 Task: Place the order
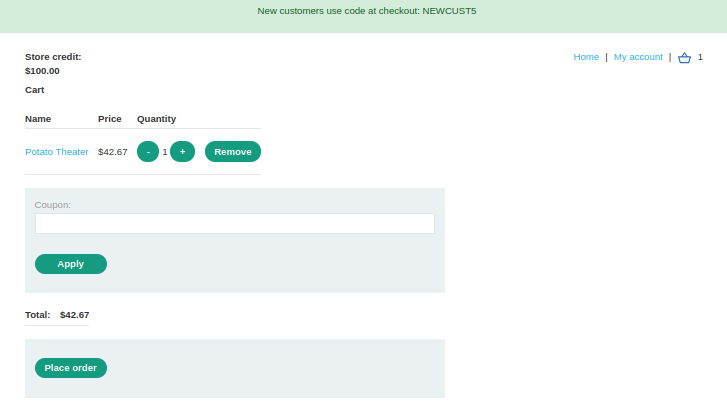pos(71,368)
